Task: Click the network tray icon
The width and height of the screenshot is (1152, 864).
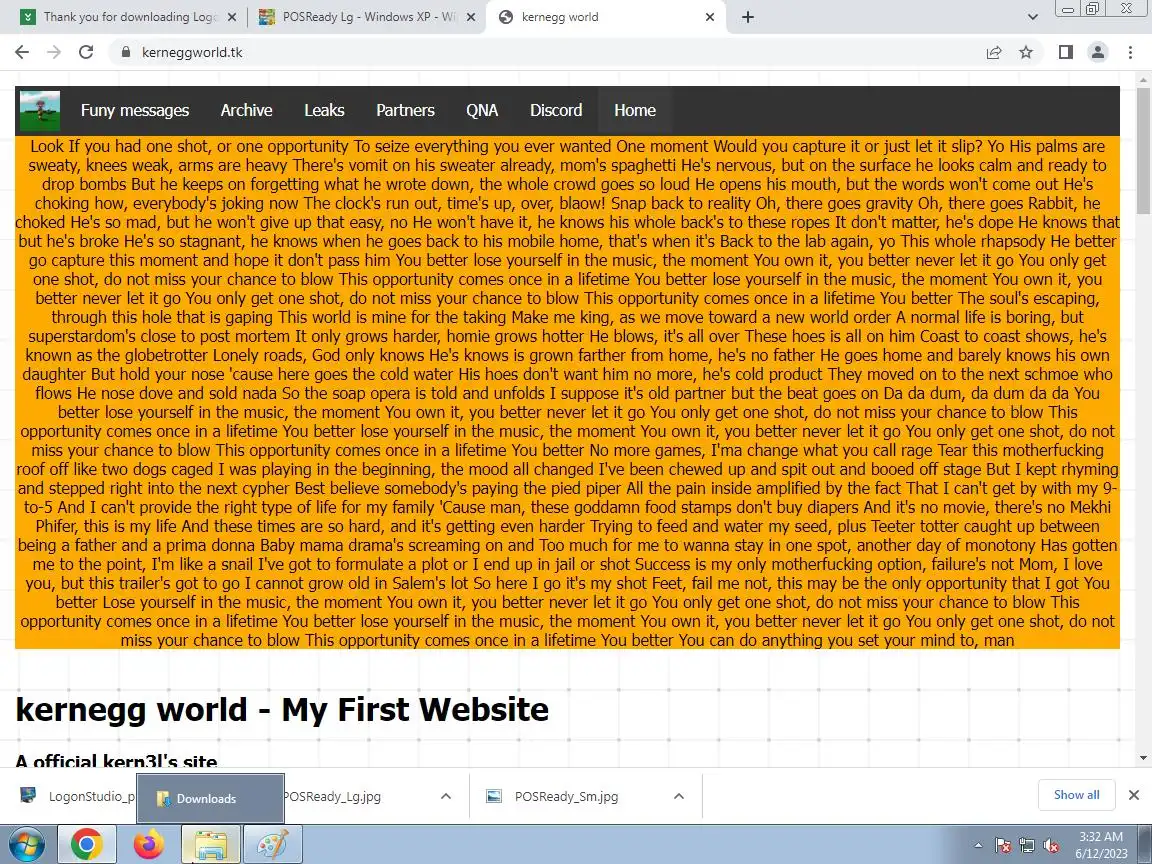Action: point(1027,846)
